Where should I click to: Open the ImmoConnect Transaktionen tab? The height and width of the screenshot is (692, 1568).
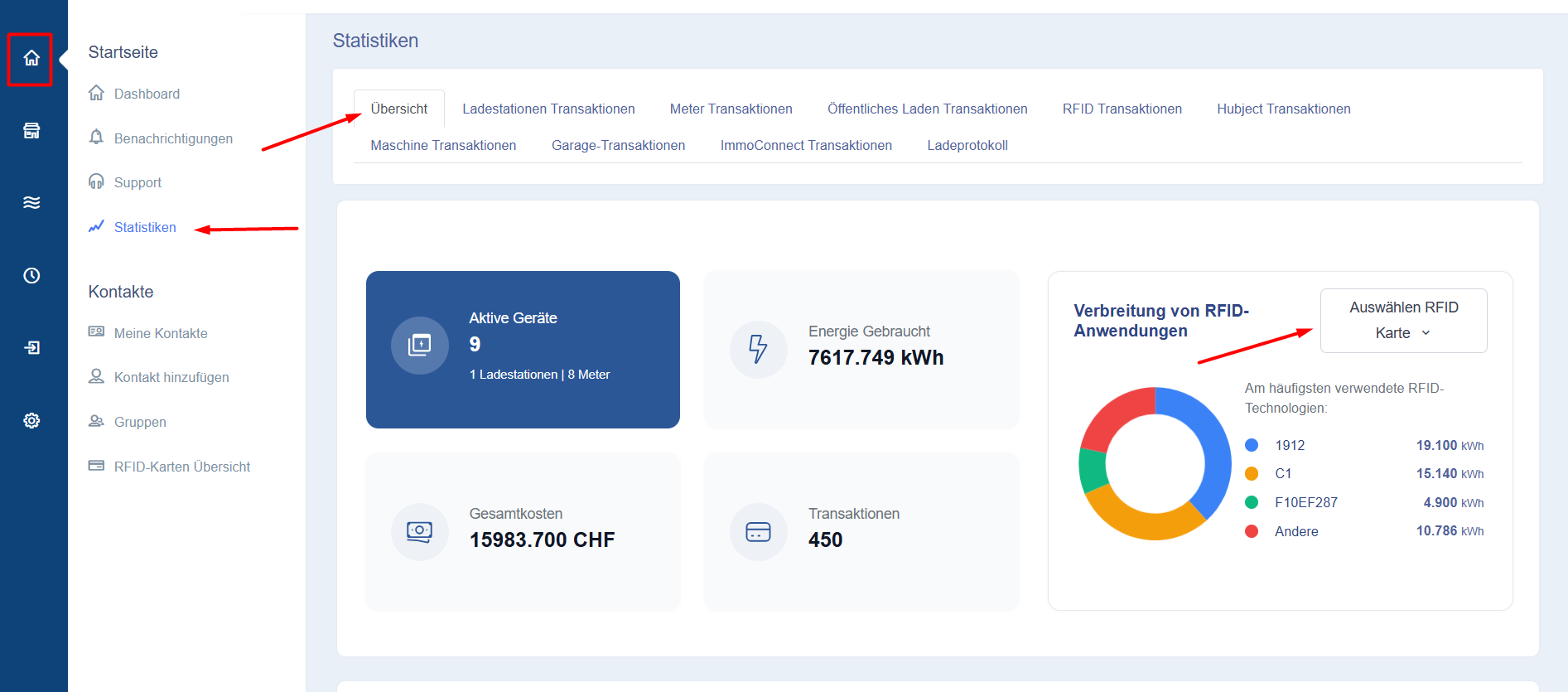(806, 145)
